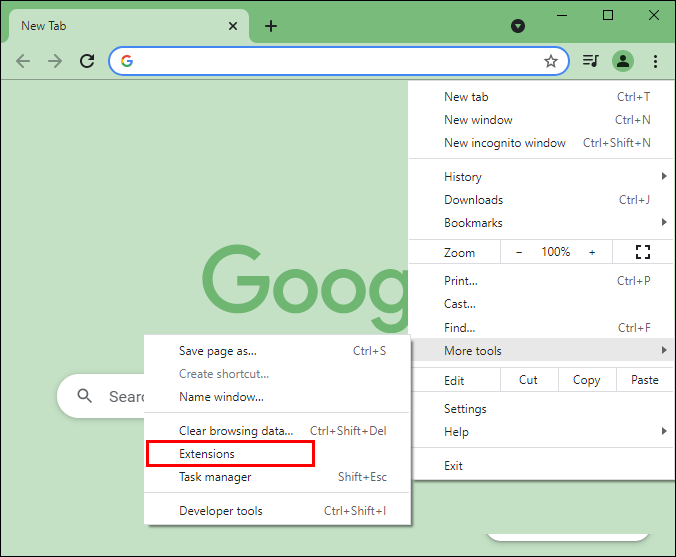Minimize the Chrome window

point(562,16)
